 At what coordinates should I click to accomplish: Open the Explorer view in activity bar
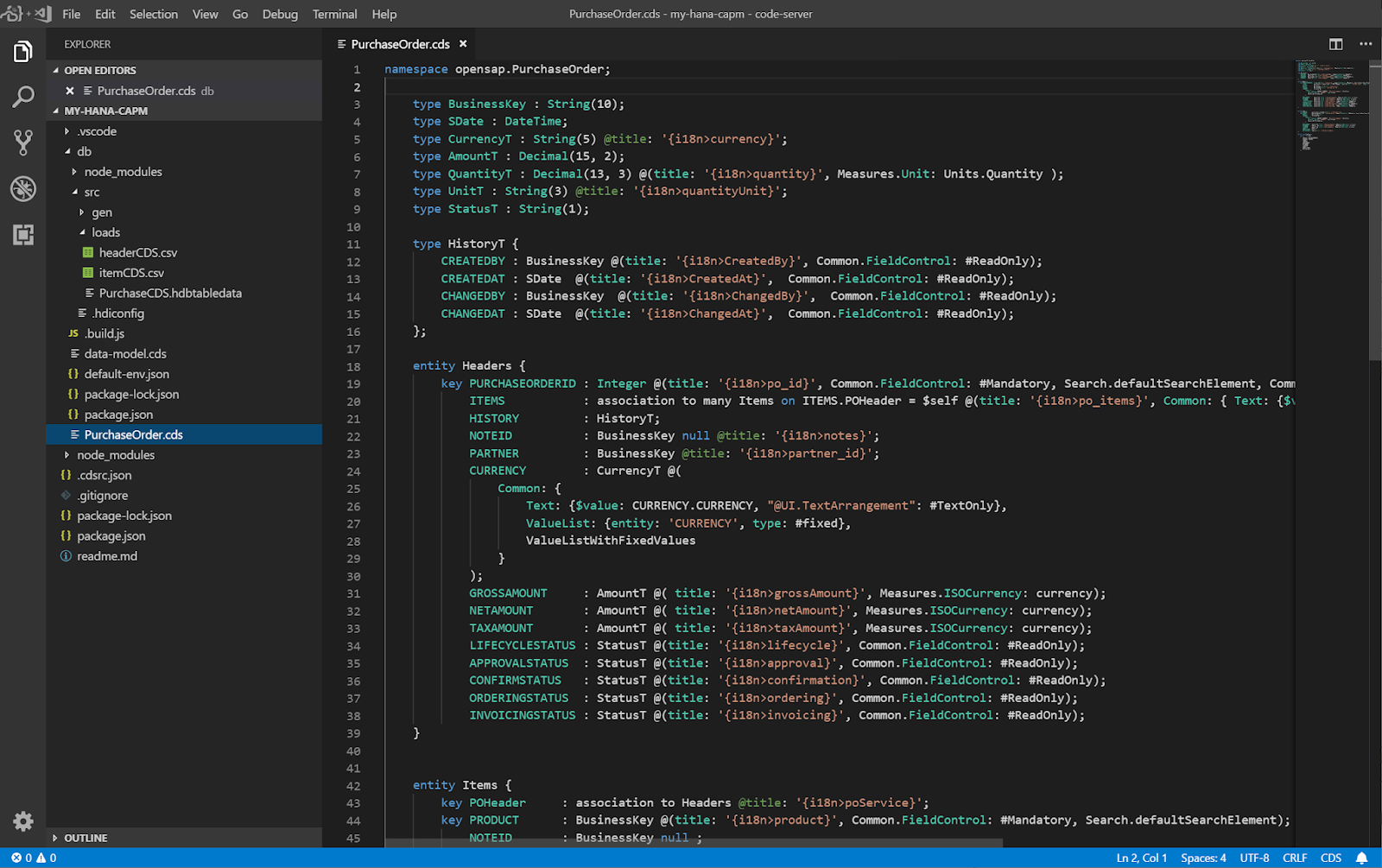(23, 52)
